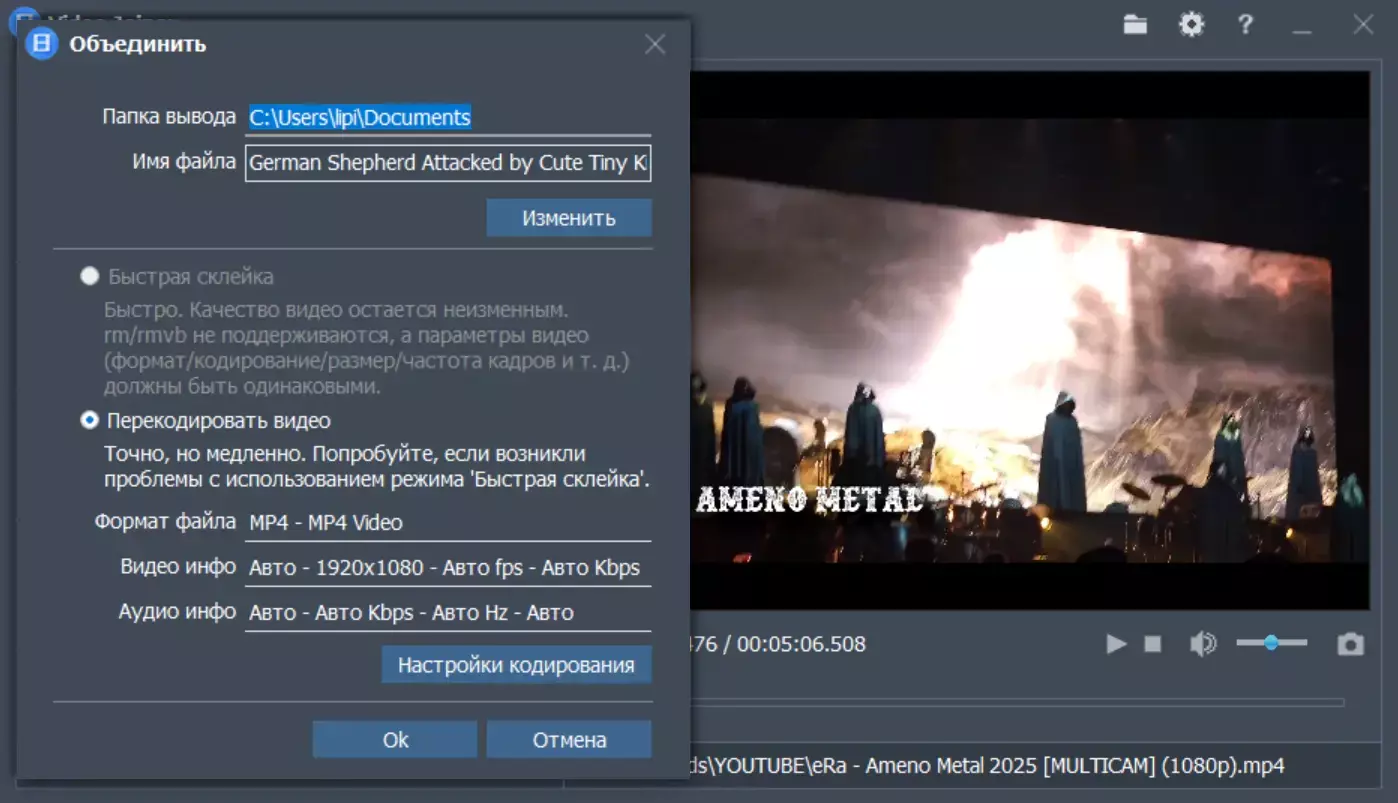Adjust the volume slider handle

point(1271,643)
